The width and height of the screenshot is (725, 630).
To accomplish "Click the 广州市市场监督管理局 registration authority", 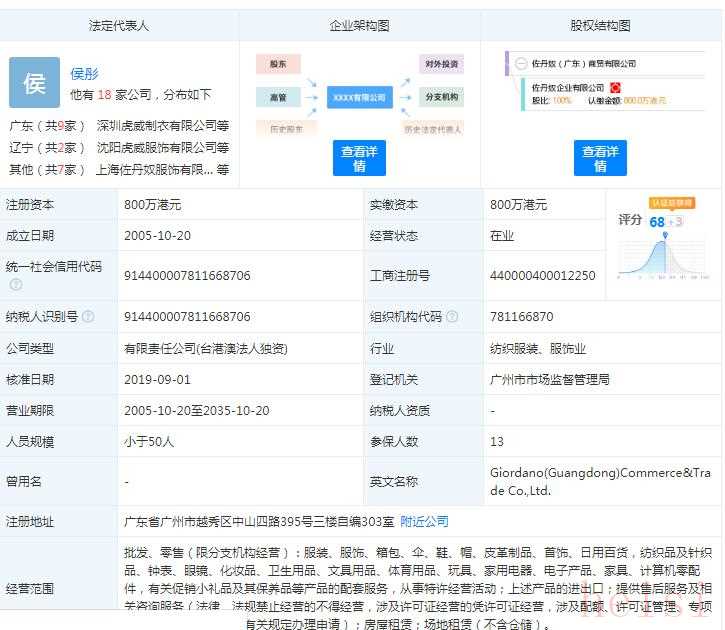I will tap(550, 379).
